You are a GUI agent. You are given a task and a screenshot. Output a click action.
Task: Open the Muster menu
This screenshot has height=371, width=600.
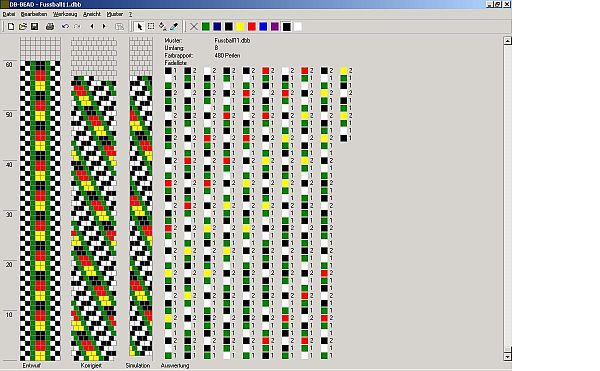point(115,14)
